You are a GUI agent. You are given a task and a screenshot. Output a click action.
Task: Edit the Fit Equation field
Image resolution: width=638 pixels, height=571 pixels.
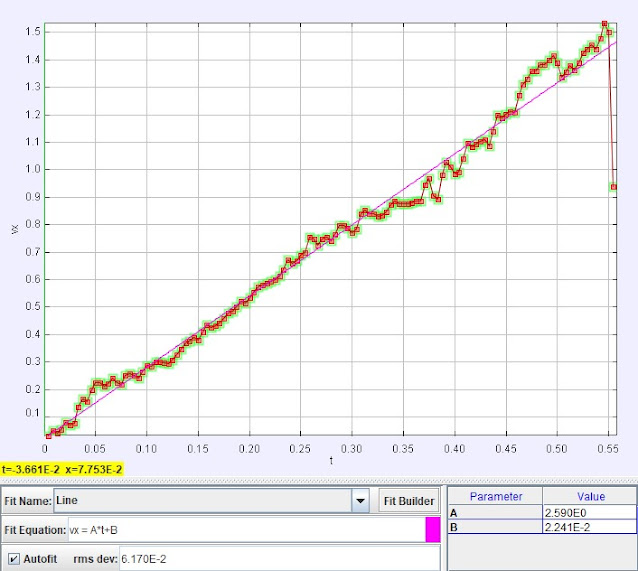coord(247,530)
